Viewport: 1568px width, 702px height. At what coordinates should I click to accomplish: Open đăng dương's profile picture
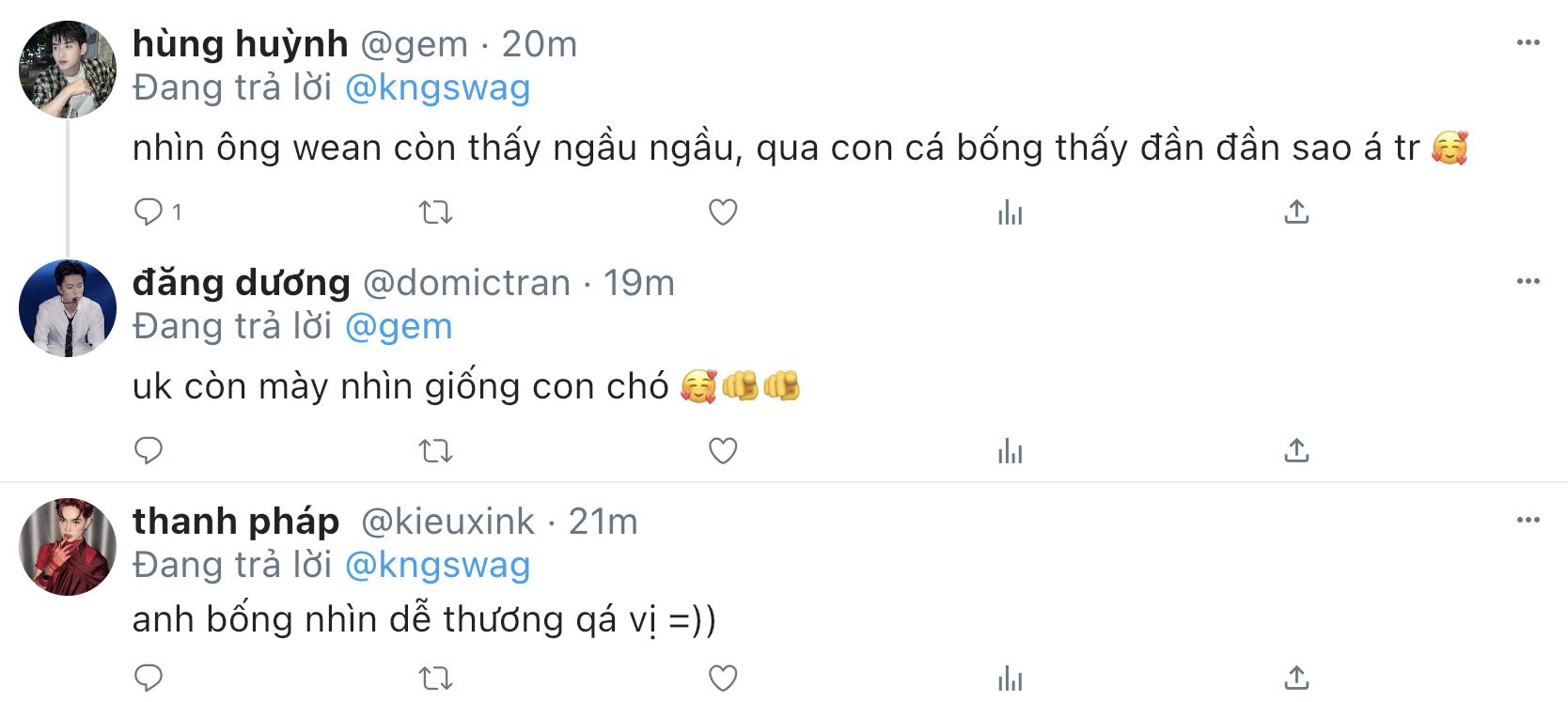click(68, 308)
